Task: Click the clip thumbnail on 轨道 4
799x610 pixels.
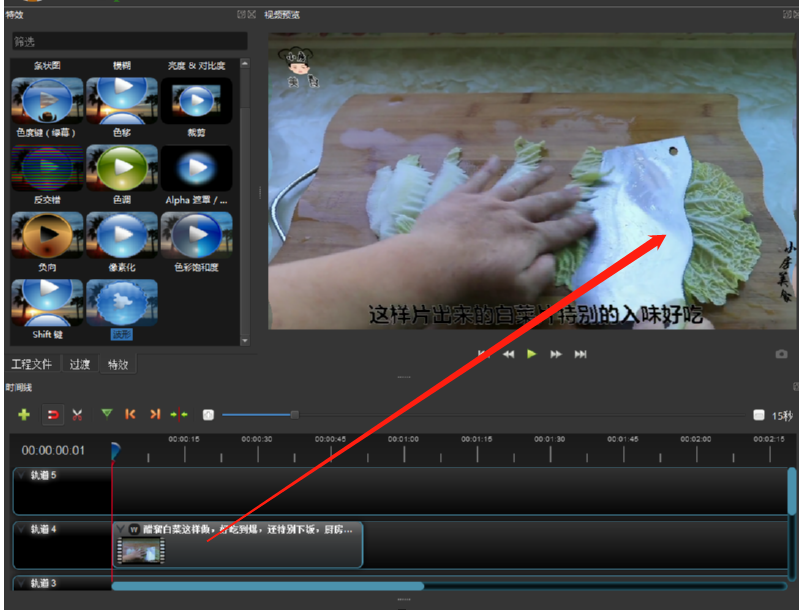Action: pos(141,550)
